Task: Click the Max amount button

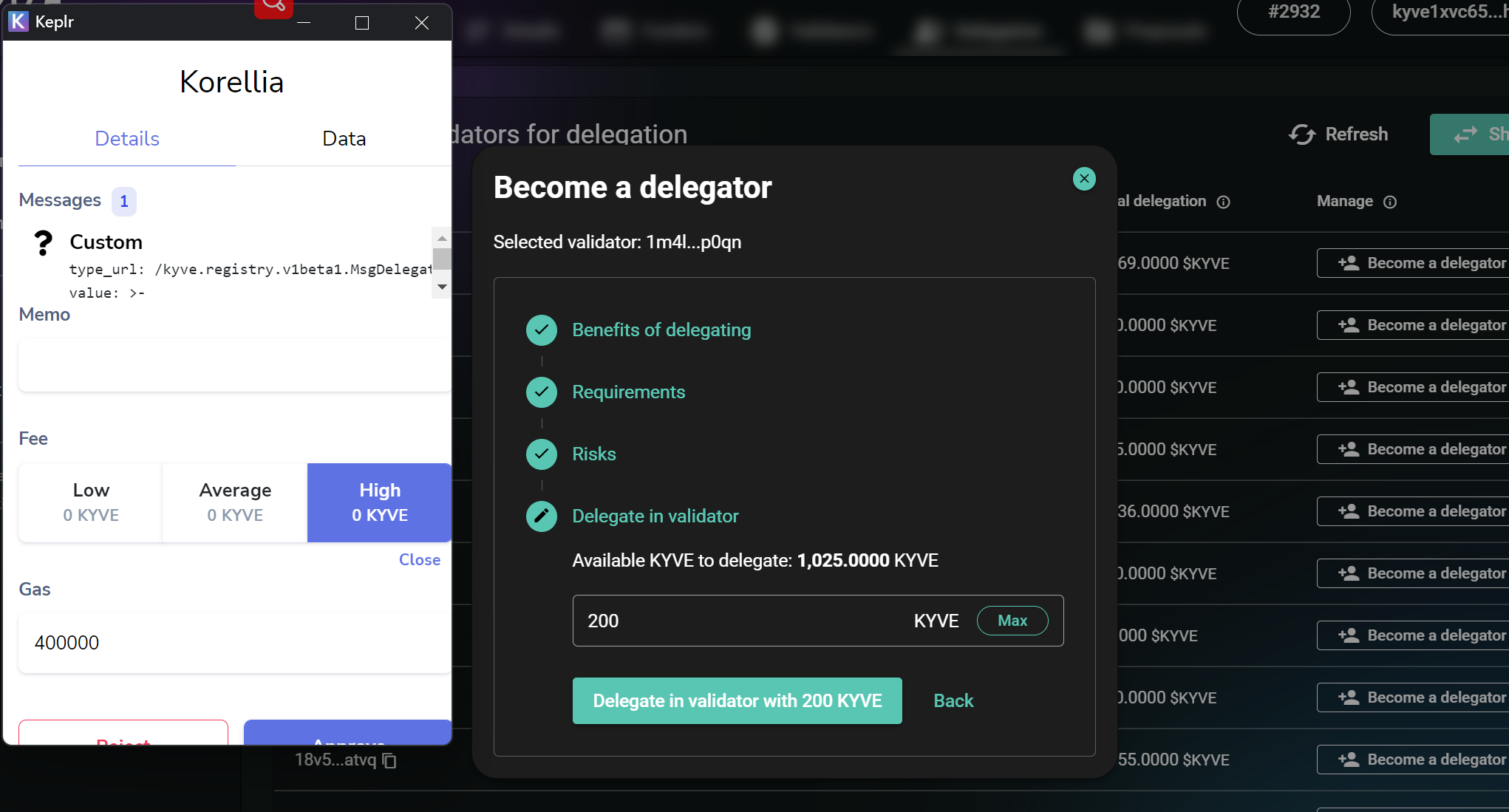Action: click(1012, 621)
